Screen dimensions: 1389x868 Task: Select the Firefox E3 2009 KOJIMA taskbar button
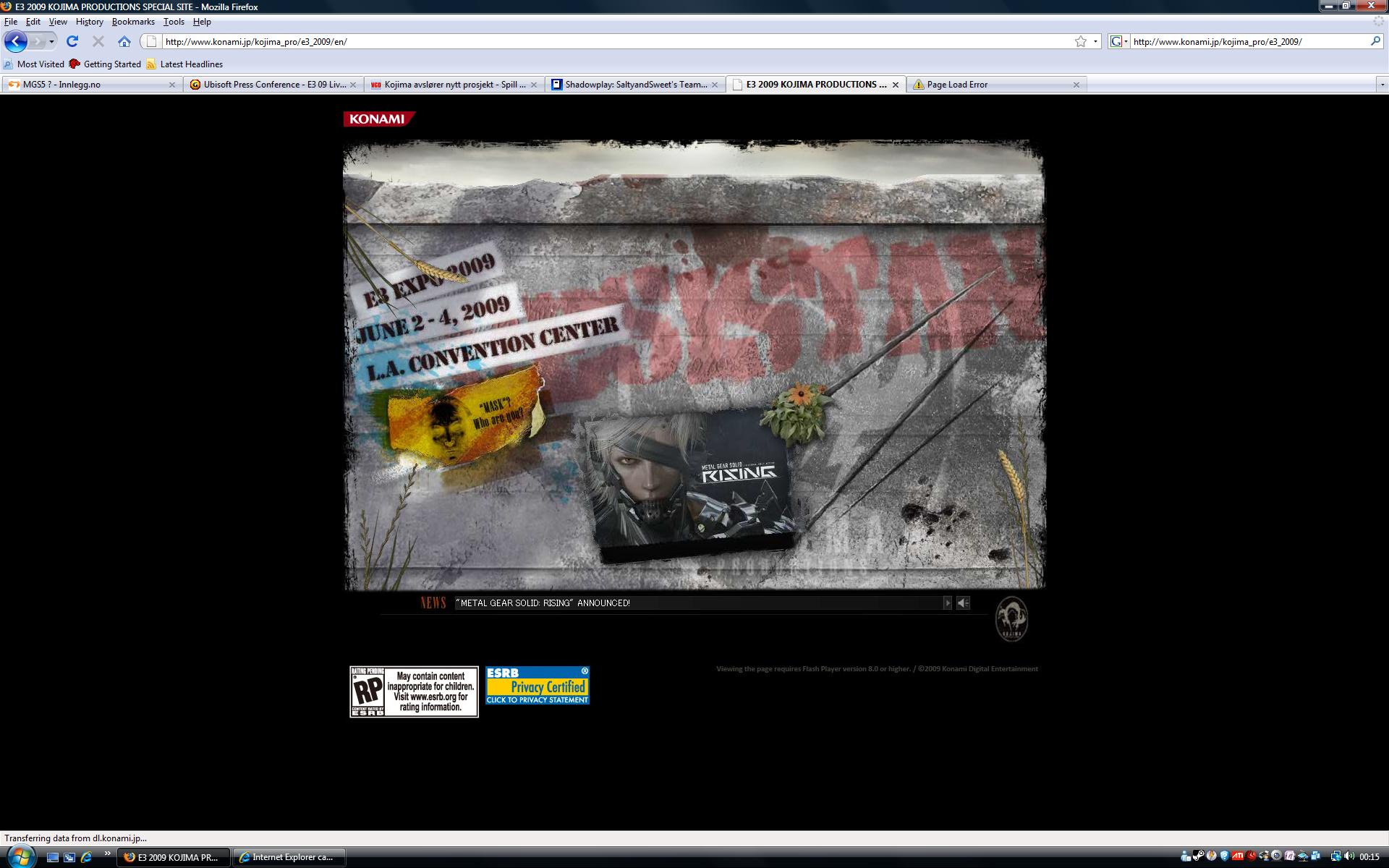pyautogui.click(x=174, y=857)
